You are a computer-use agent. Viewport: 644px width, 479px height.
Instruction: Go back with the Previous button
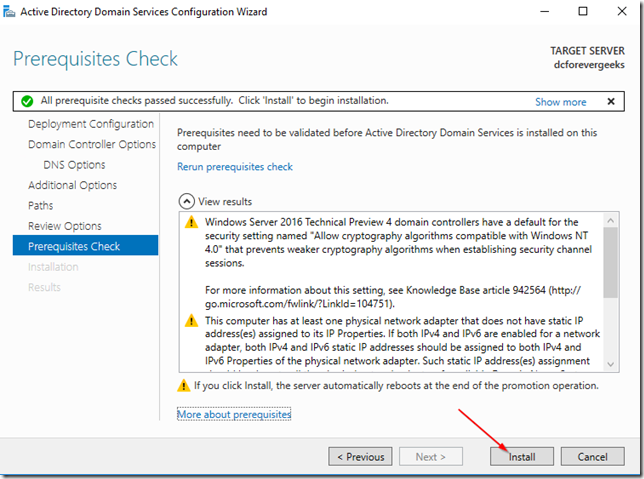tap(360, 456)
